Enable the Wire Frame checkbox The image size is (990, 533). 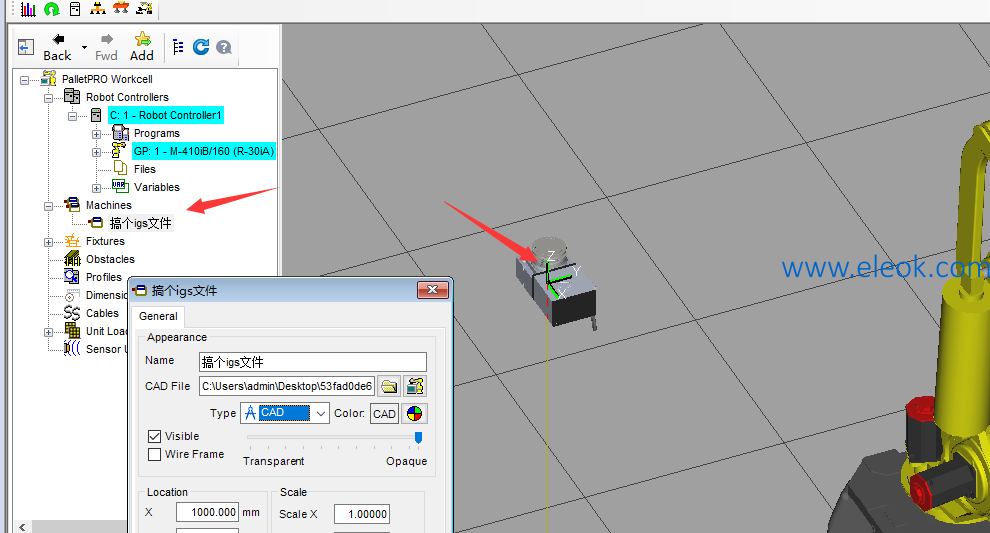pyautogui.click(x=154, y=454)
